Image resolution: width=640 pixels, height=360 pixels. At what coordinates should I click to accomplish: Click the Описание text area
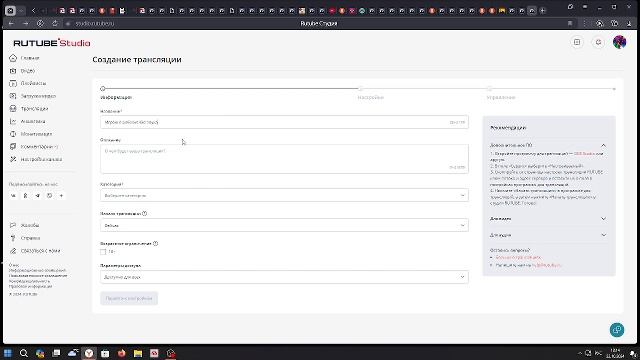284,159
